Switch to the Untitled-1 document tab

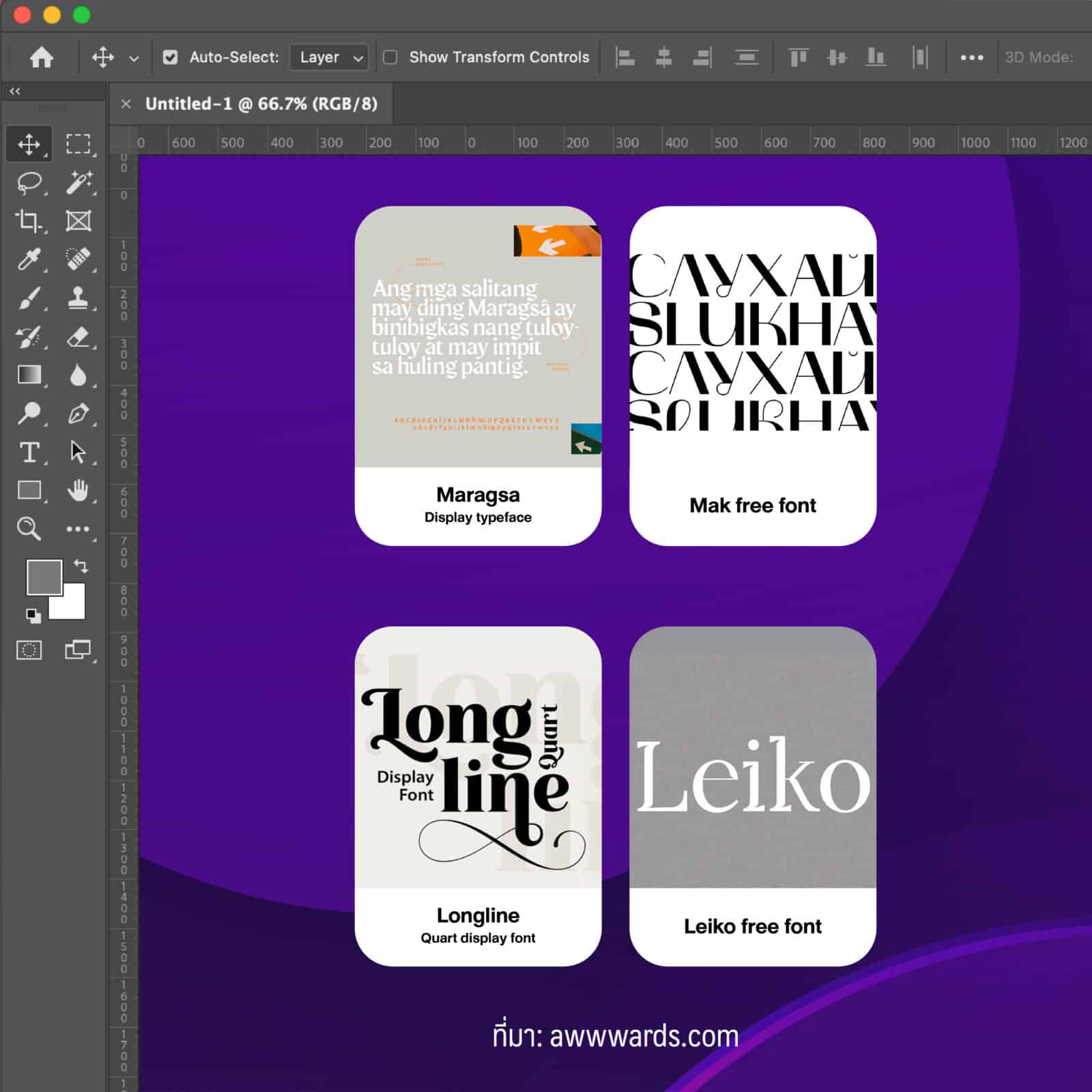coord(261,104)
